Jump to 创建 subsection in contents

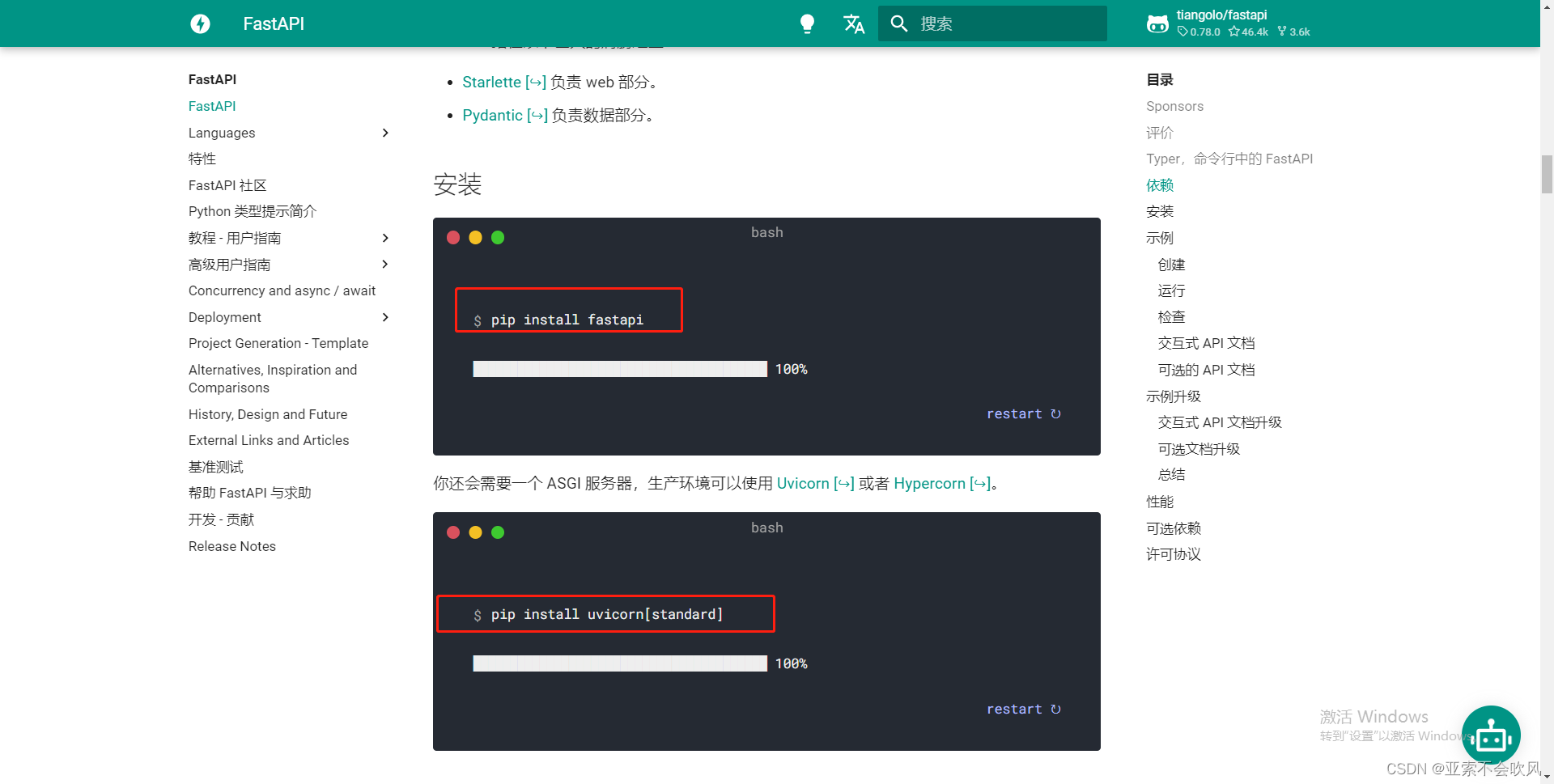click(1171, 265)
